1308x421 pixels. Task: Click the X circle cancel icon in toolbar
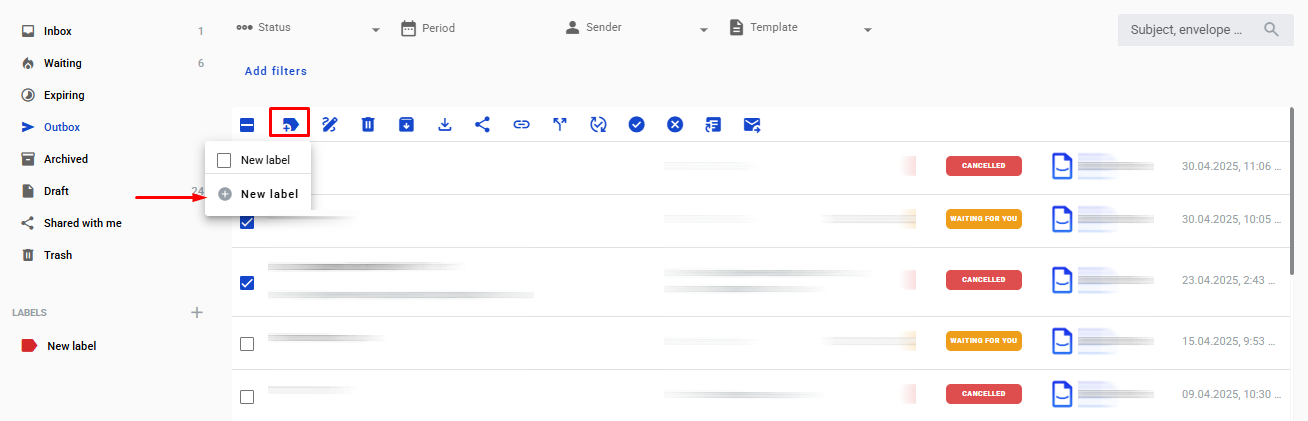click(x=675, y=124)
